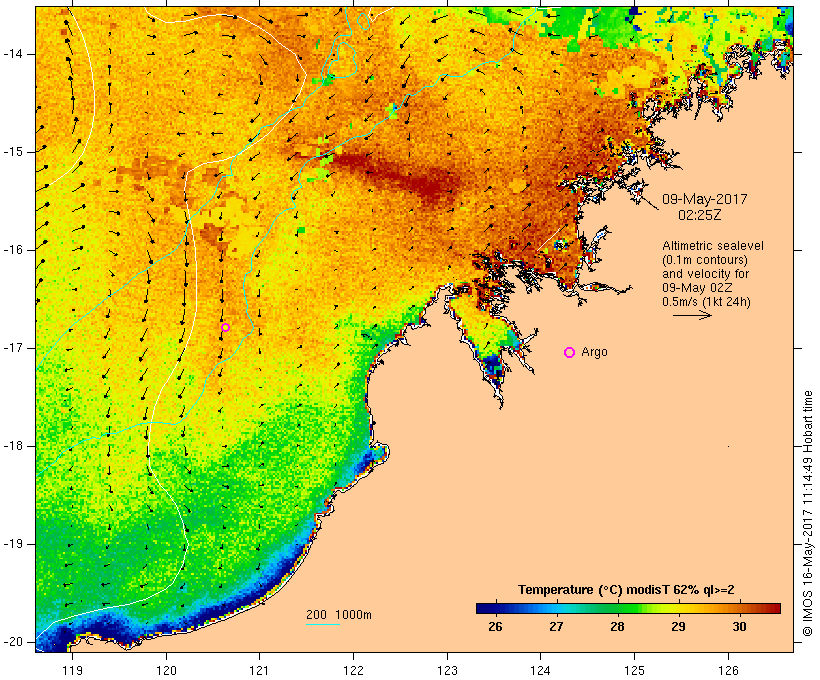Click the latitude axis label '-16'
The height and width of the screenshot is (680, 820).
[12, 250]
